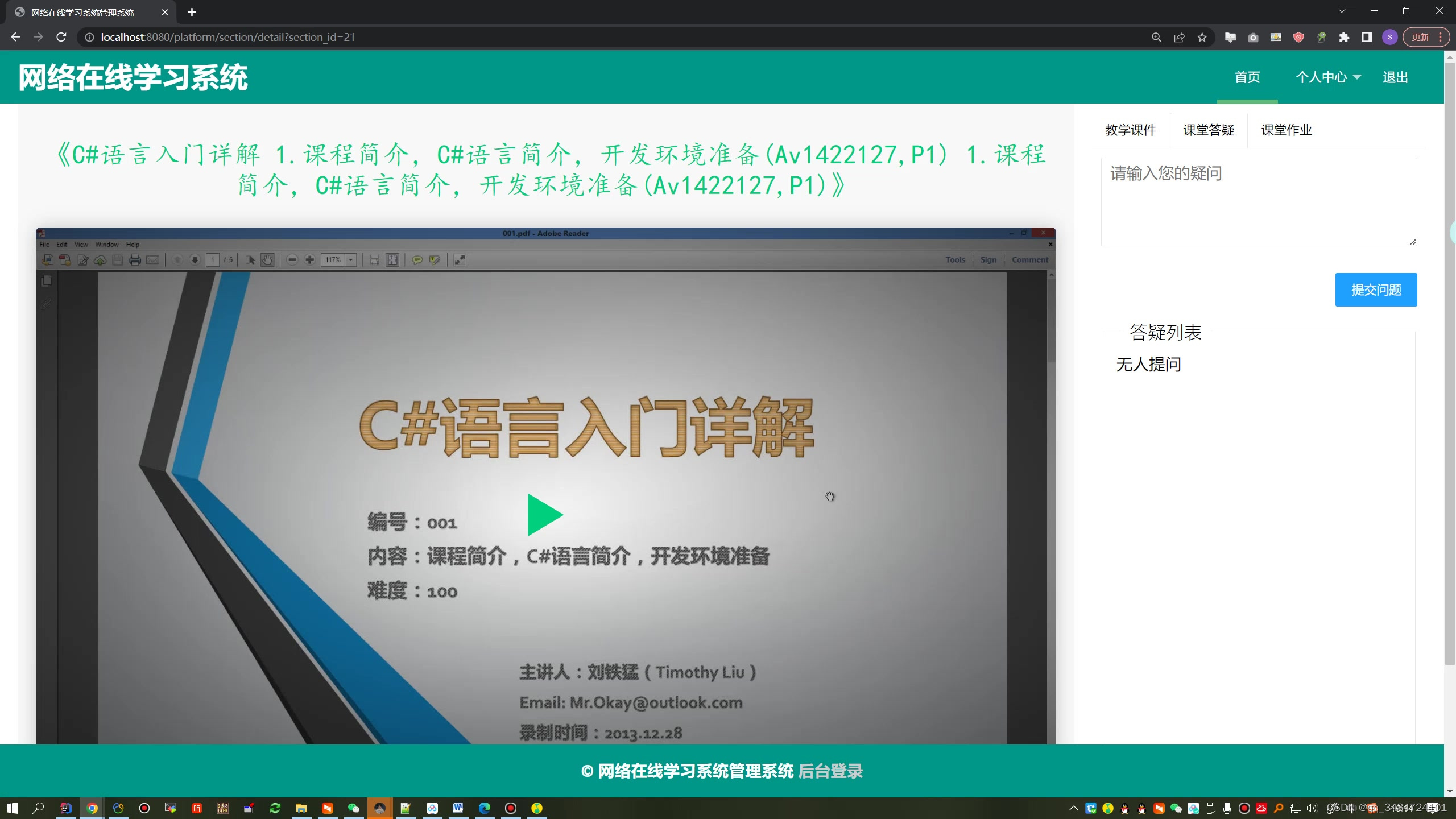1456x819 pixels.
Task: Reload the current browser page
Action: click(61, 37)
